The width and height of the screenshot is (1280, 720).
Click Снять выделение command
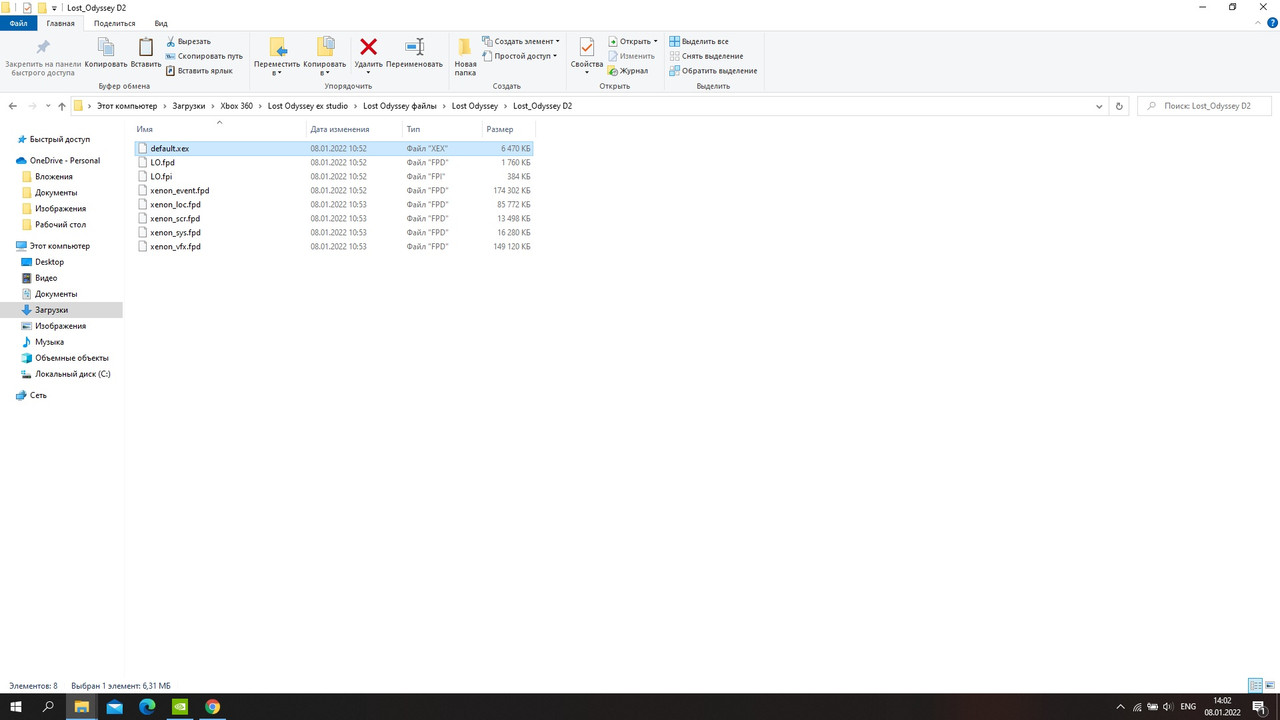click(705, 56)
